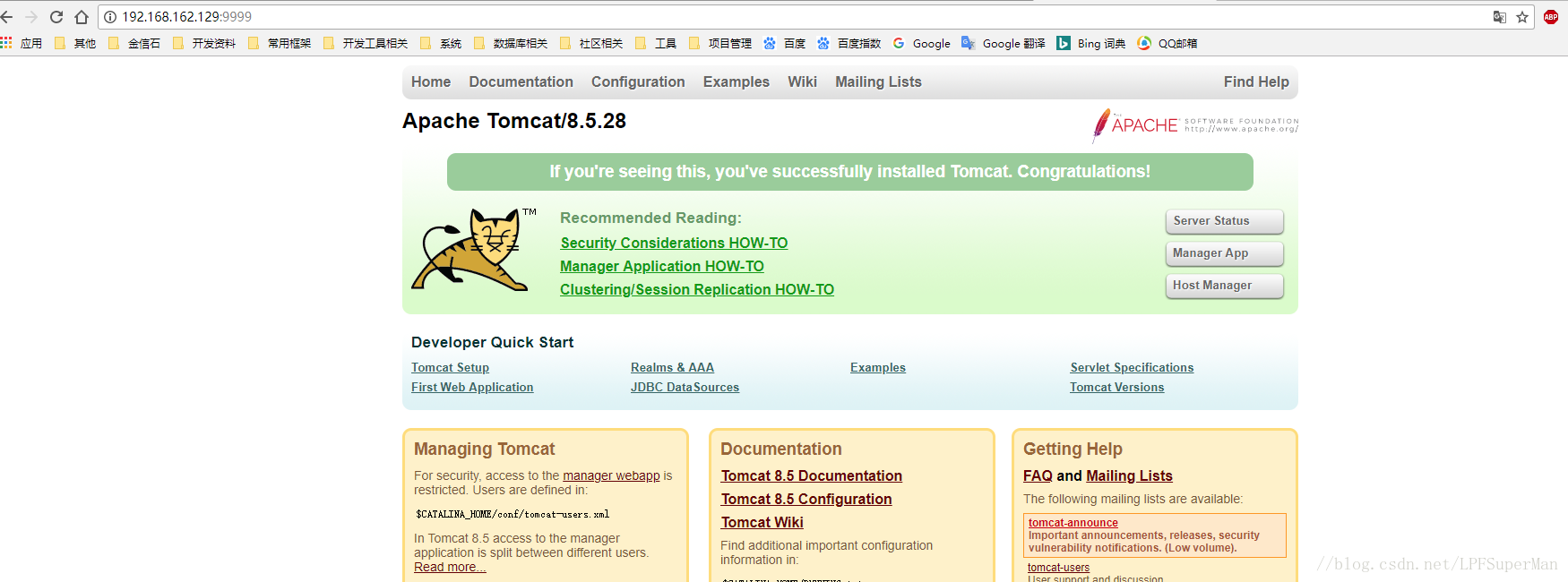Open Tomcat 8.5 Documentation link
This screenshot has width=1568, height=582.
pos(811,475)
